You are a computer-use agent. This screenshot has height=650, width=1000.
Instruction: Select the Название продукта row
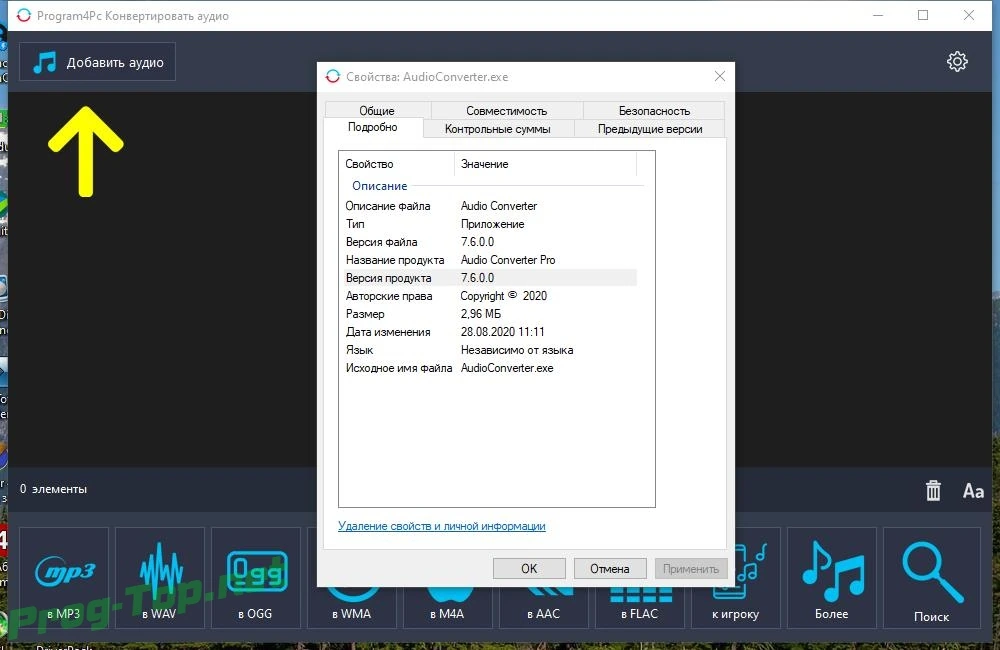(490, 260)
